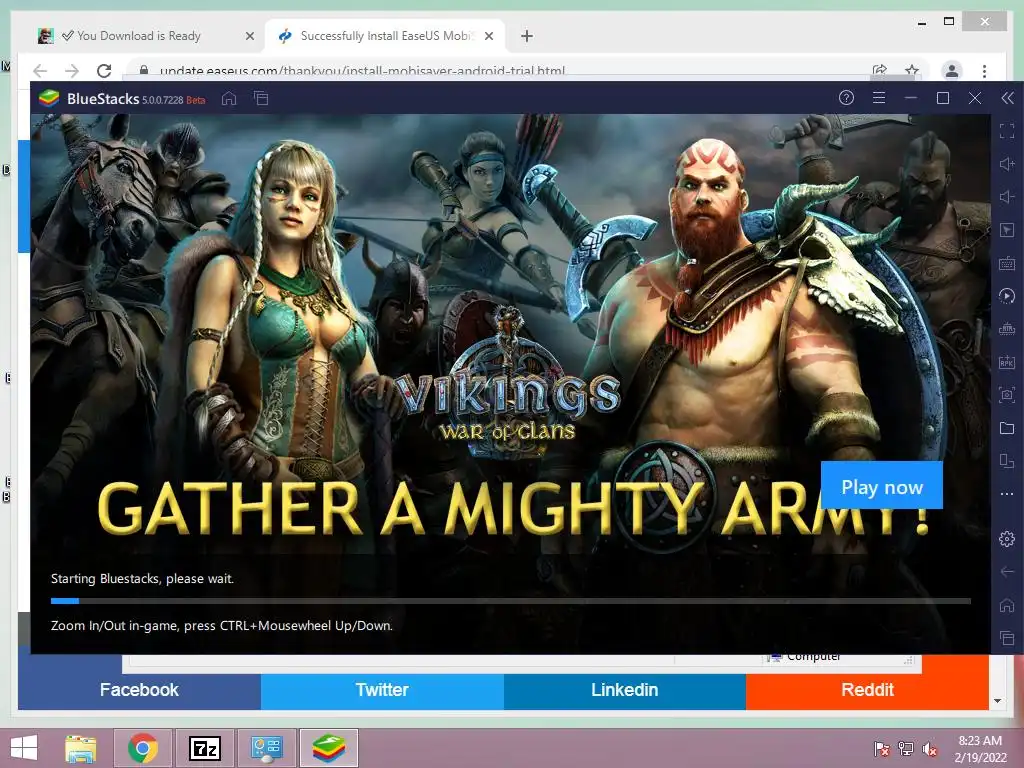This screenshot has height=768, width=1024.
Task: Share on Linkedin button
Action: (x=624, y=690)
